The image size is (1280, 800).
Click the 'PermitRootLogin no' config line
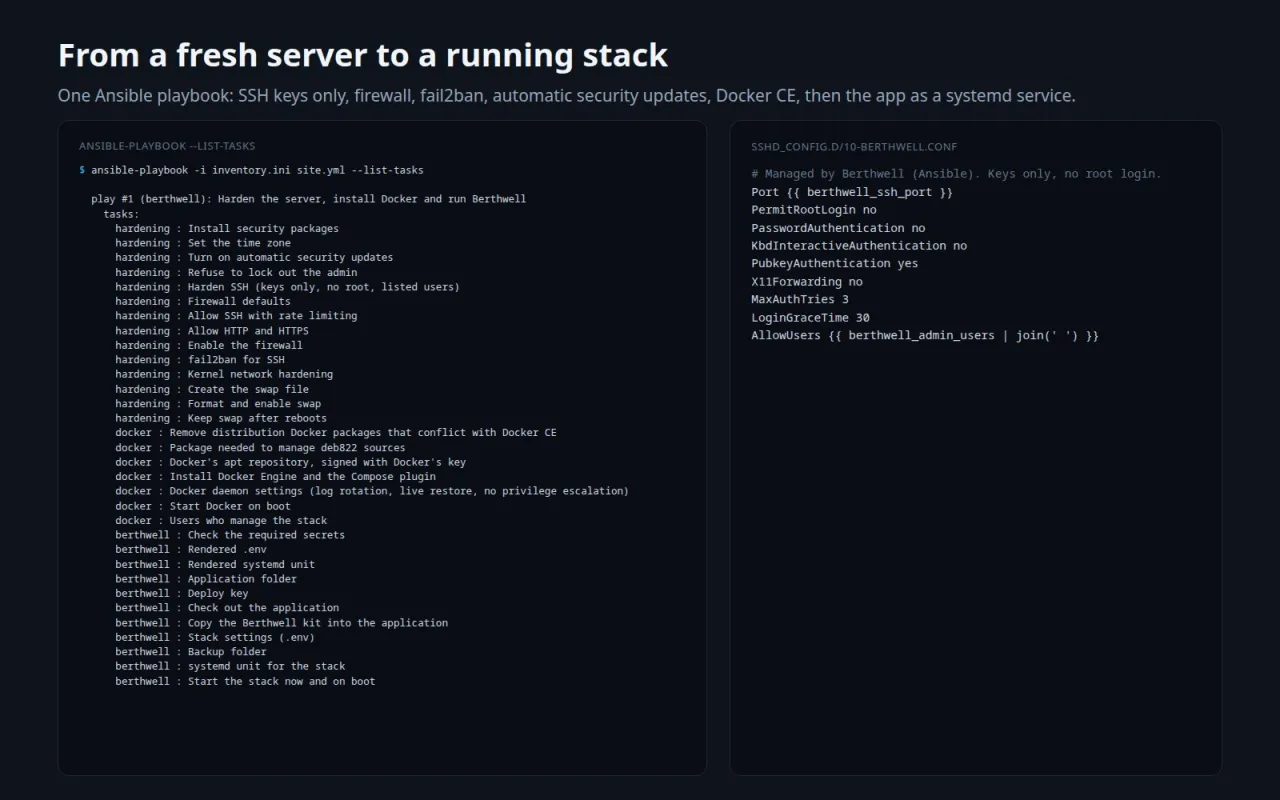tap(814, 210)
